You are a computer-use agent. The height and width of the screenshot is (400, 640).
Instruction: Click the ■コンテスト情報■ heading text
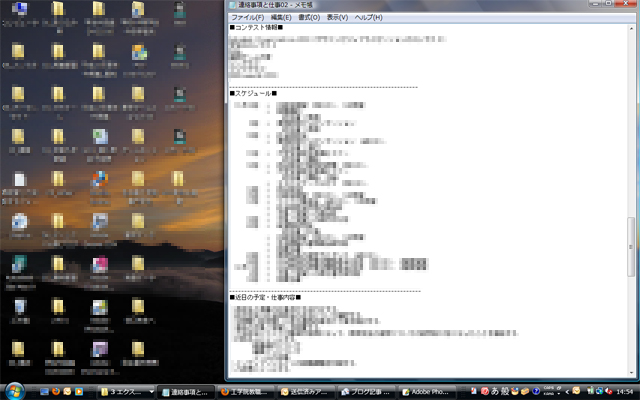(x=256, y=27)
